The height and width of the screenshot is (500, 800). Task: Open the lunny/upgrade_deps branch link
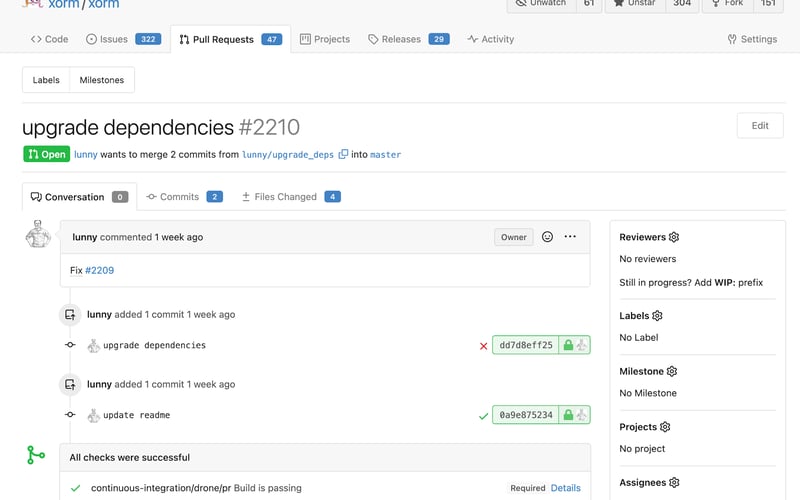point(288,155)
